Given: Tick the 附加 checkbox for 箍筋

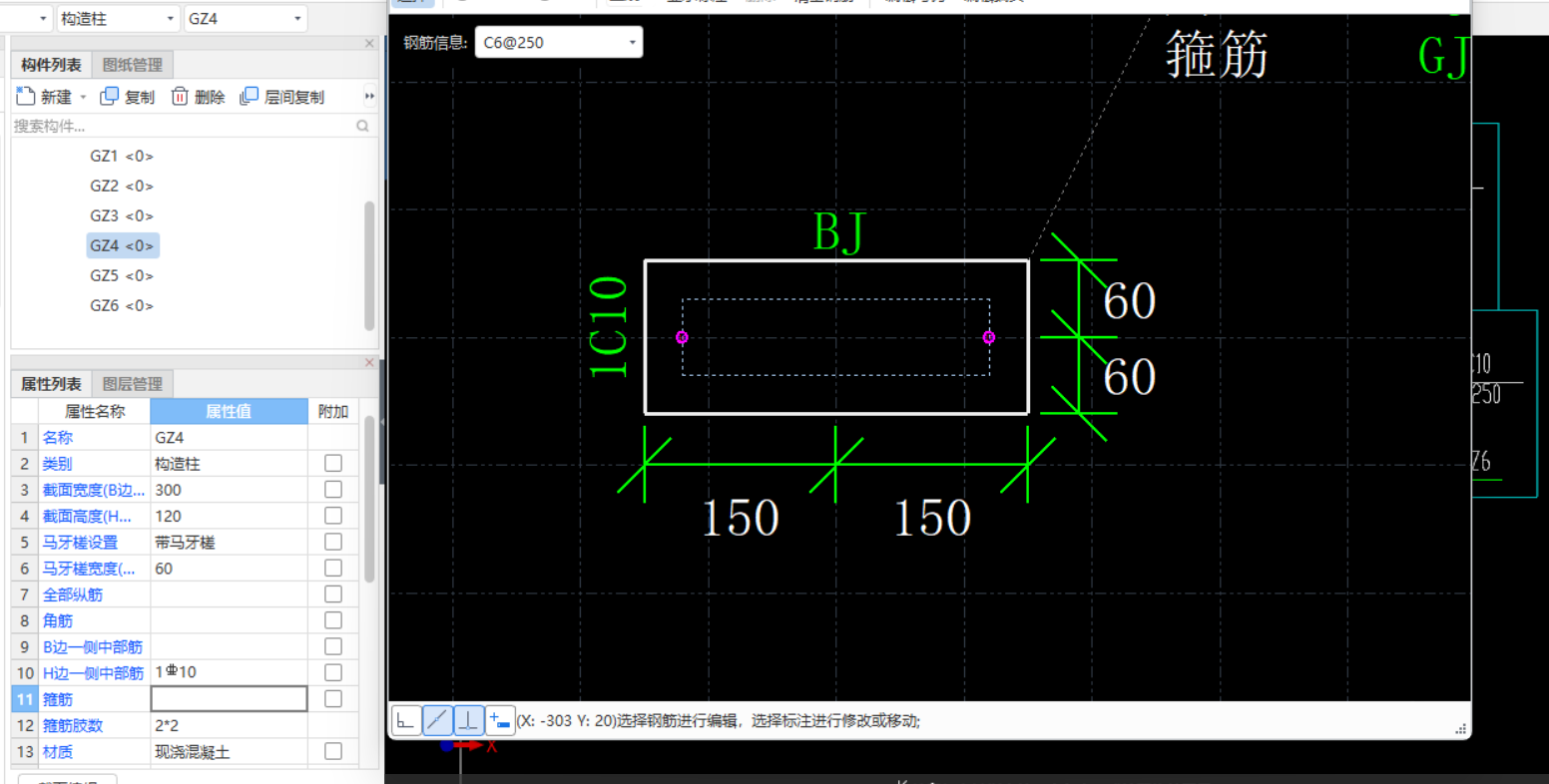Looking at the screenshot, I should pyautogui.click(x=333, y=698).
